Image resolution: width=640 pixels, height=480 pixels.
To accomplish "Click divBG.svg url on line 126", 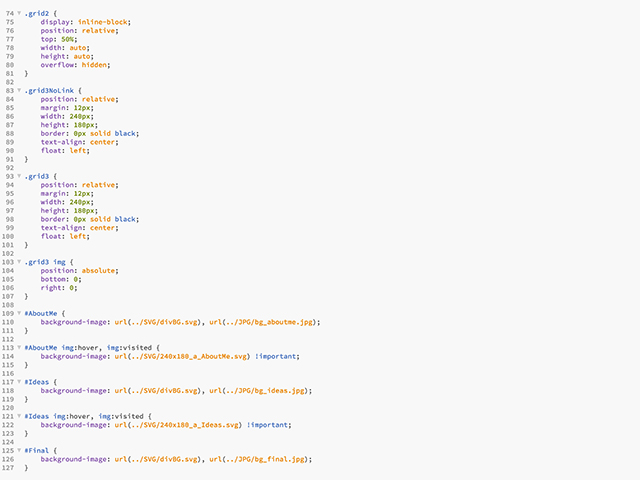I will click(x=158, y=459).
